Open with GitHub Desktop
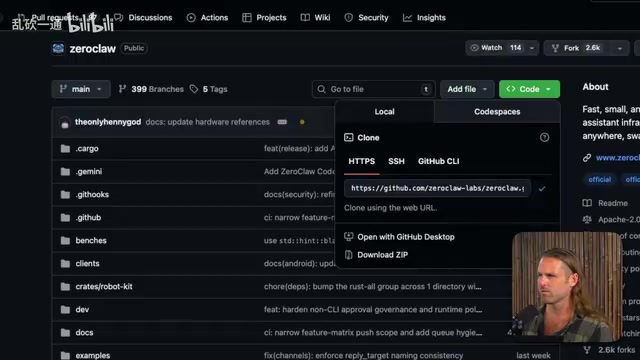This screenshot has width=640, height=360. pos(406,237)
